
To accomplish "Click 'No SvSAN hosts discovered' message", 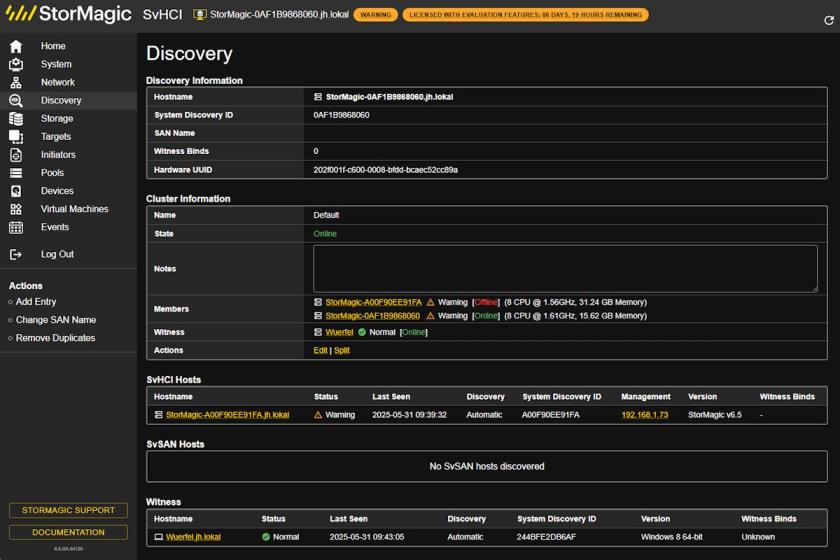I will pyautogui.click(x=486, y=467).
